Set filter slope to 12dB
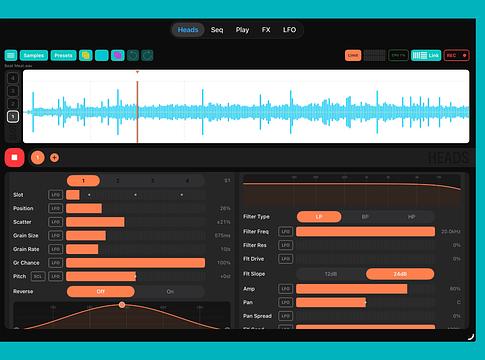 (331, 274)
